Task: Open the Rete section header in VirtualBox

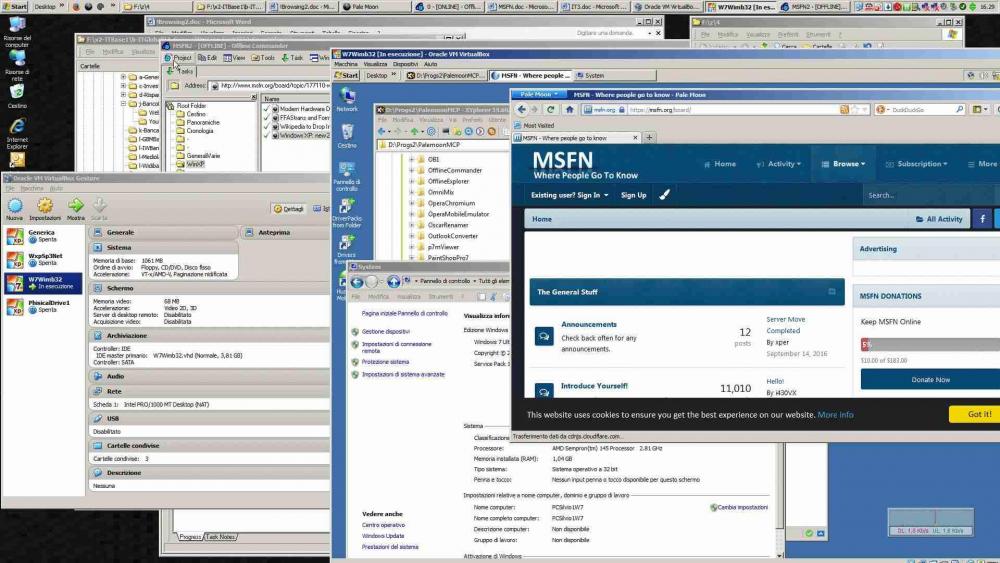Action: [x=209, y=391]
